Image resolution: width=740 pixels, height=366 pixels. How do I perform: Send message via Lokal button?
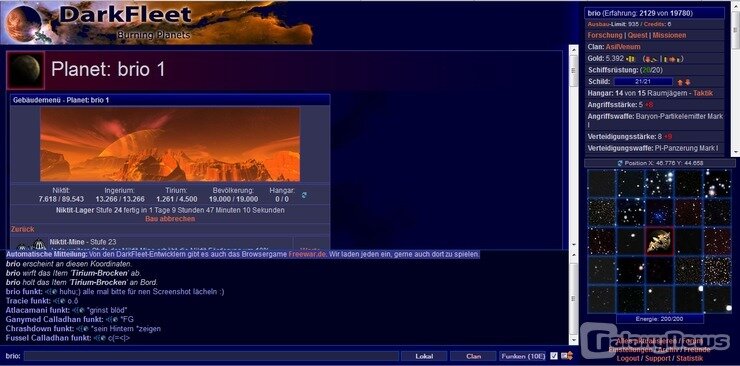tap(424, 356)
